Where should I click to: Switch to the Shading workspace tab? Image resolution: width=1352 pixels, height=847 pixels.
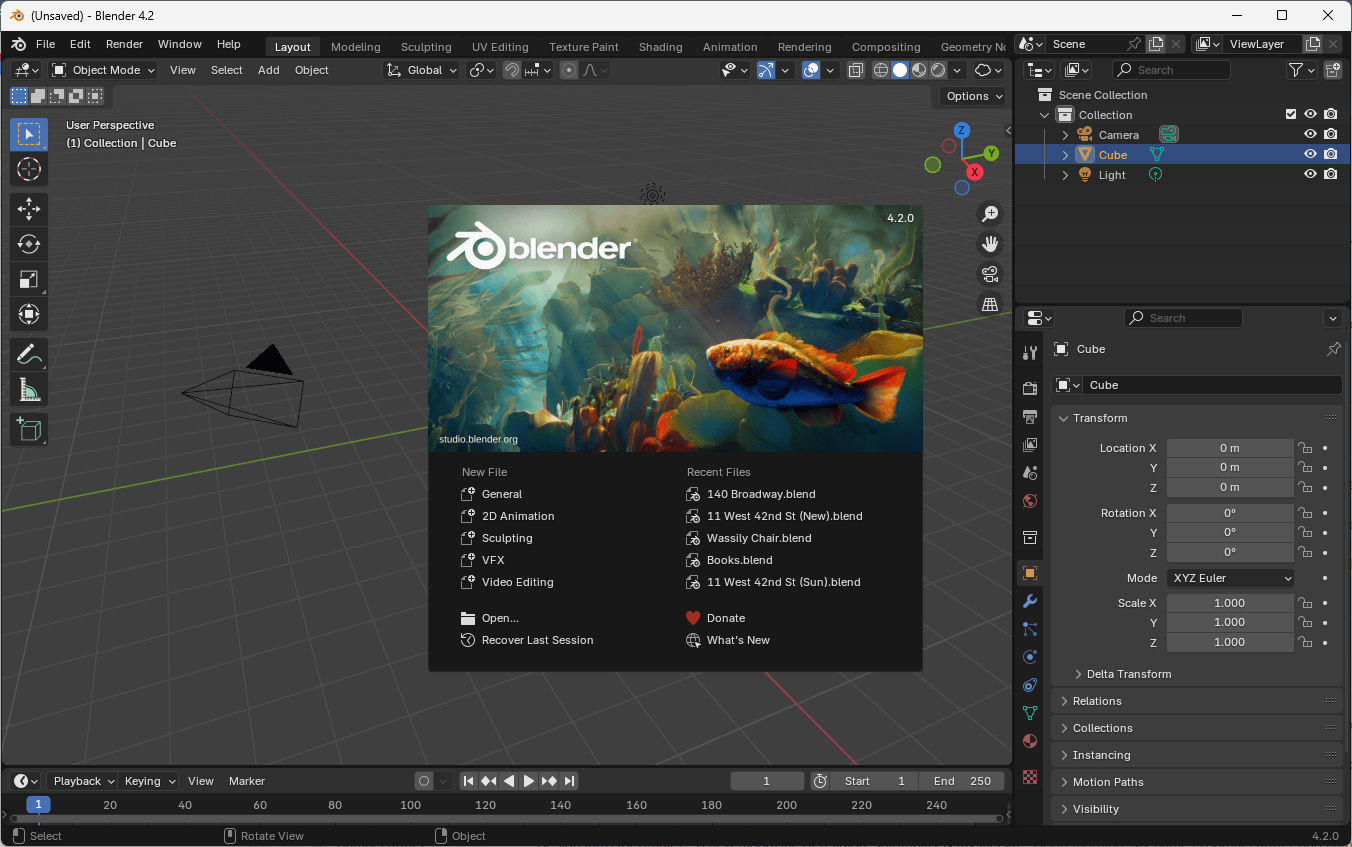tap(661, 47)
